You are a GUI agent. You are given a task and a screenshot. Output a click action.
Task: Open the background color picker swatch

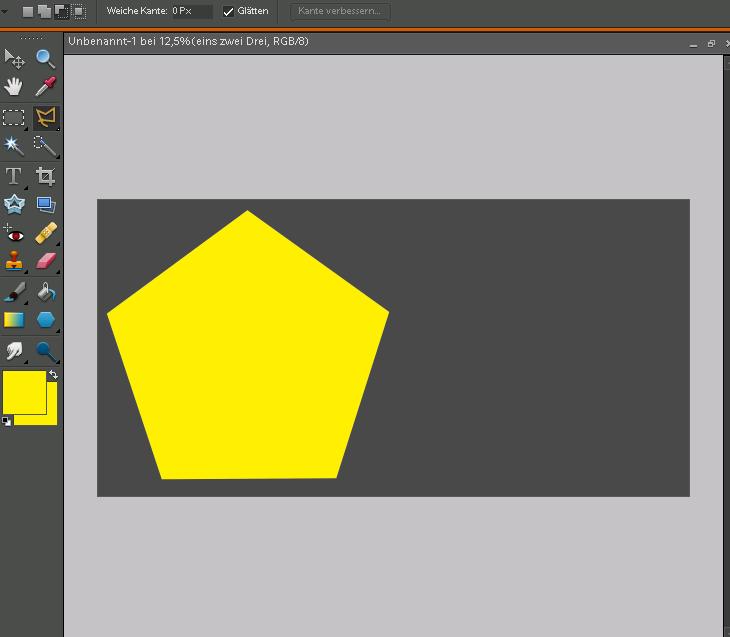(x=52, y=418)
